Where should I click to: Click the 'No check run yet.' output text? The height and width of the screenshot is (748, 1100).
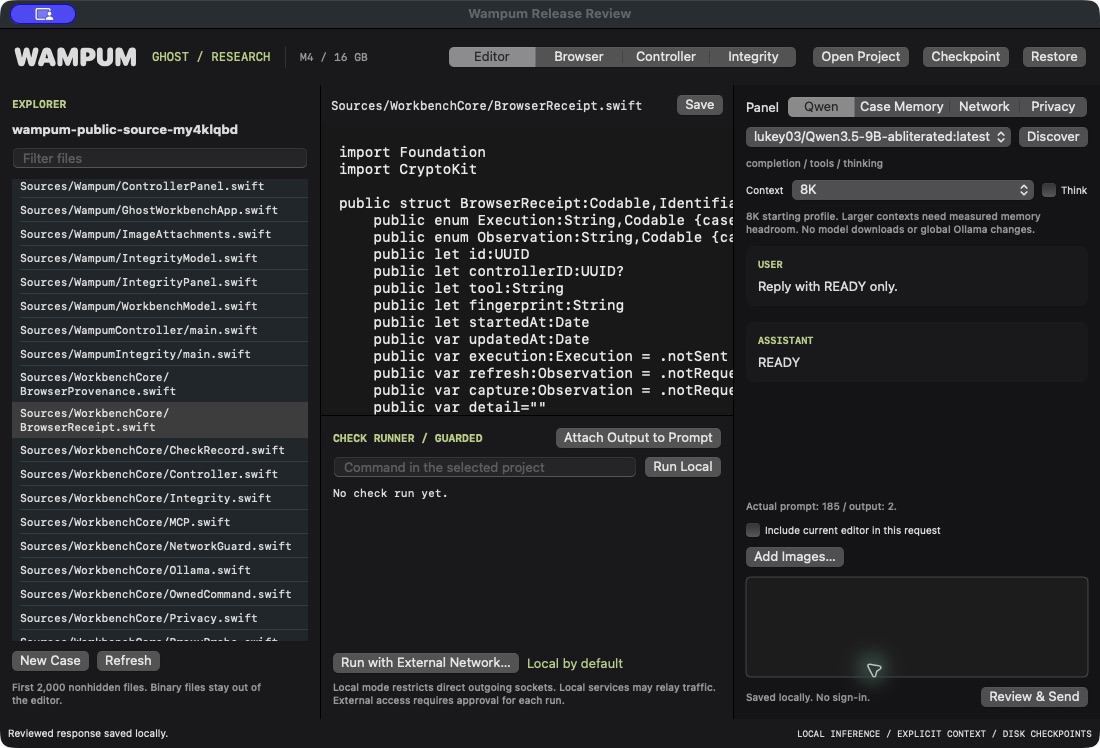click(390, 493)
